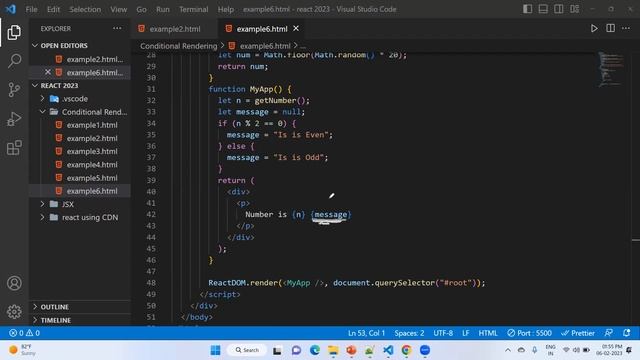Open Explorer Views and More Actions ellipsis

(x=117, y=29)
